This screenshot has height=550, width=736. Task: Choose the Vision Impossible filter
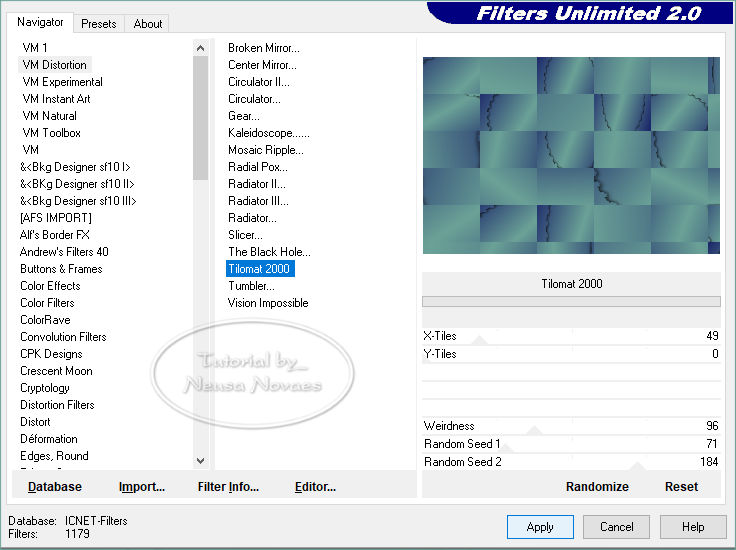pyautogui.click(x=268, y=303)
